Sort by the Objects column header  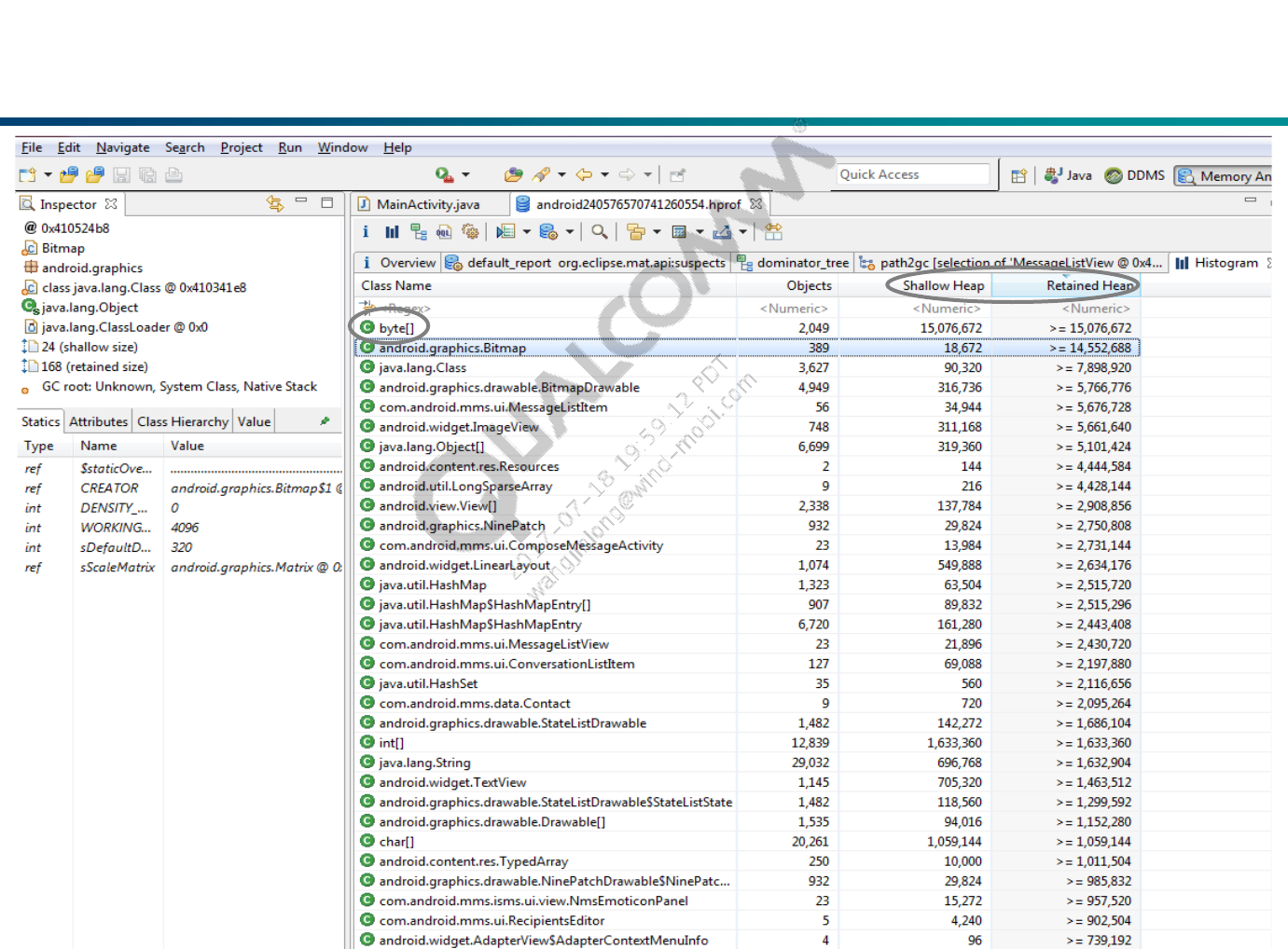click(787, 285)
